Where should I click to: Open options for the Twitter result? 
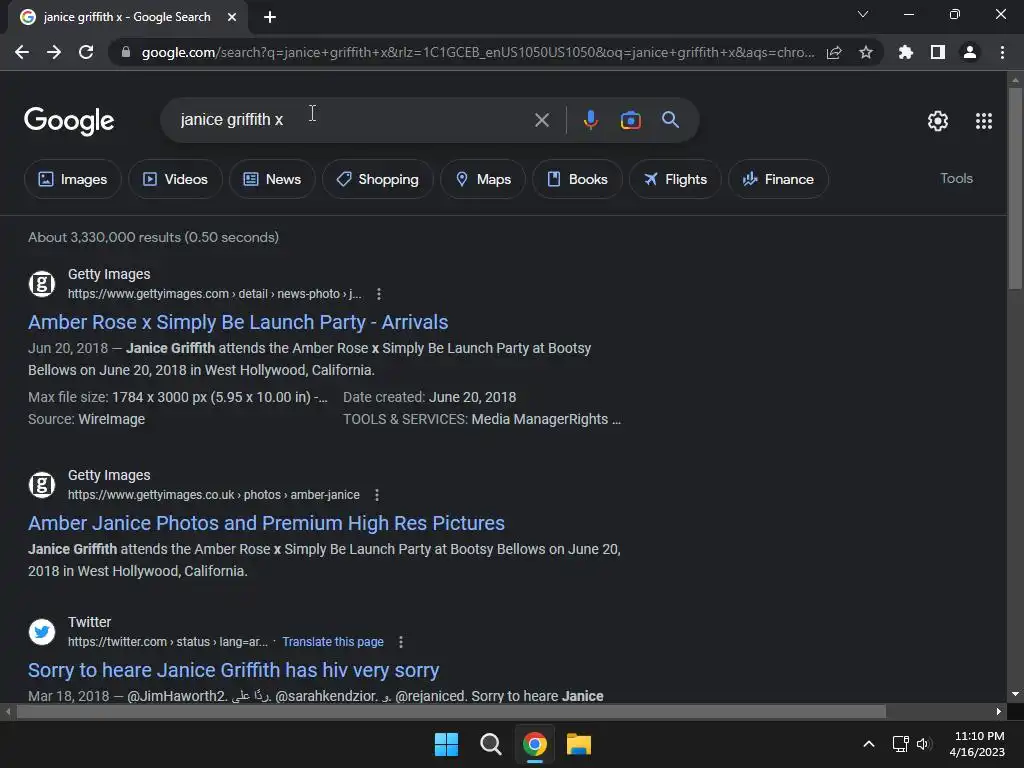[x=401, y=642]
